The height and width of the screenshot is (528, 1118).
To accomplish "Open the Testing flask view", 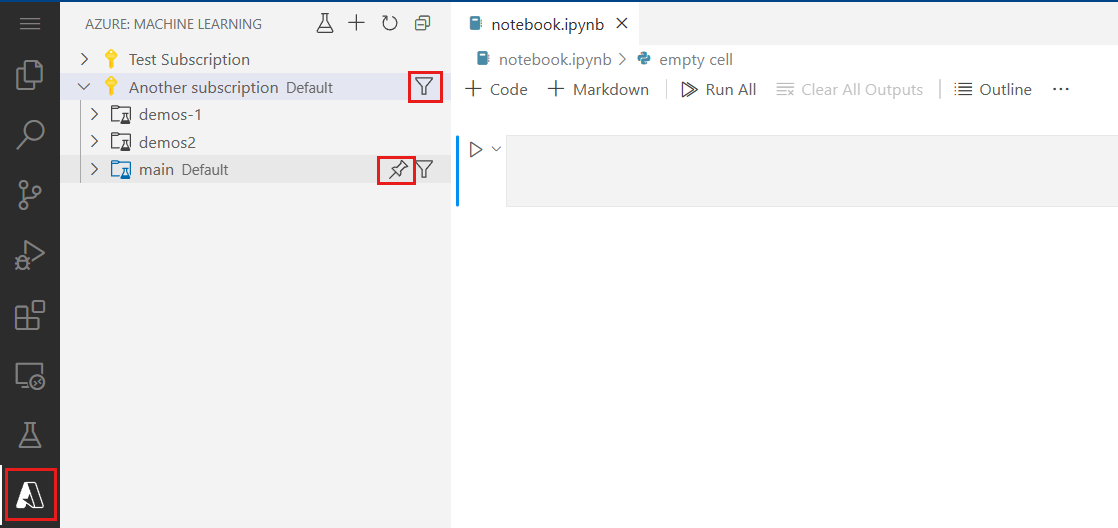I will 29,434.
